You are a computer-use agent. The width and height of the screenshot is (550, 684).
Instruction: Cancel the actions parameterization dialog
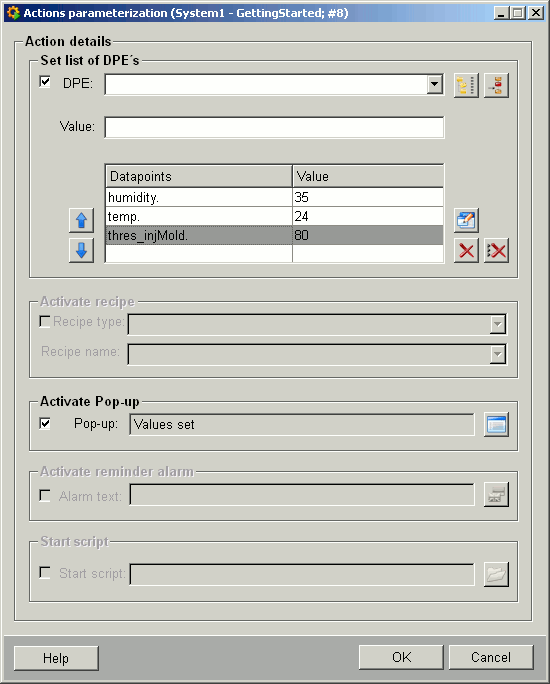[491, 657]
